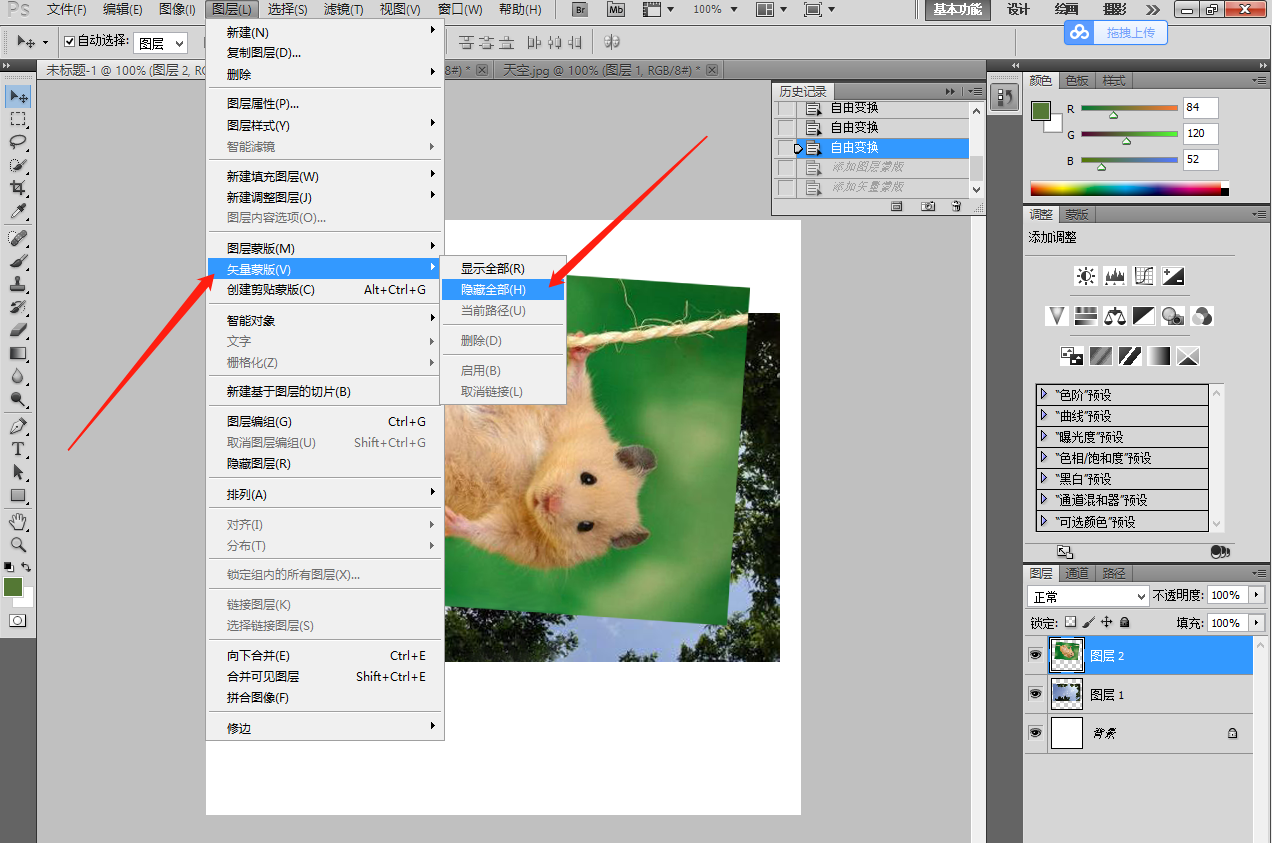Hide 图层 2 via eye icon
The width and height of the screenshot is (1272, 843).
[1035, 655]
